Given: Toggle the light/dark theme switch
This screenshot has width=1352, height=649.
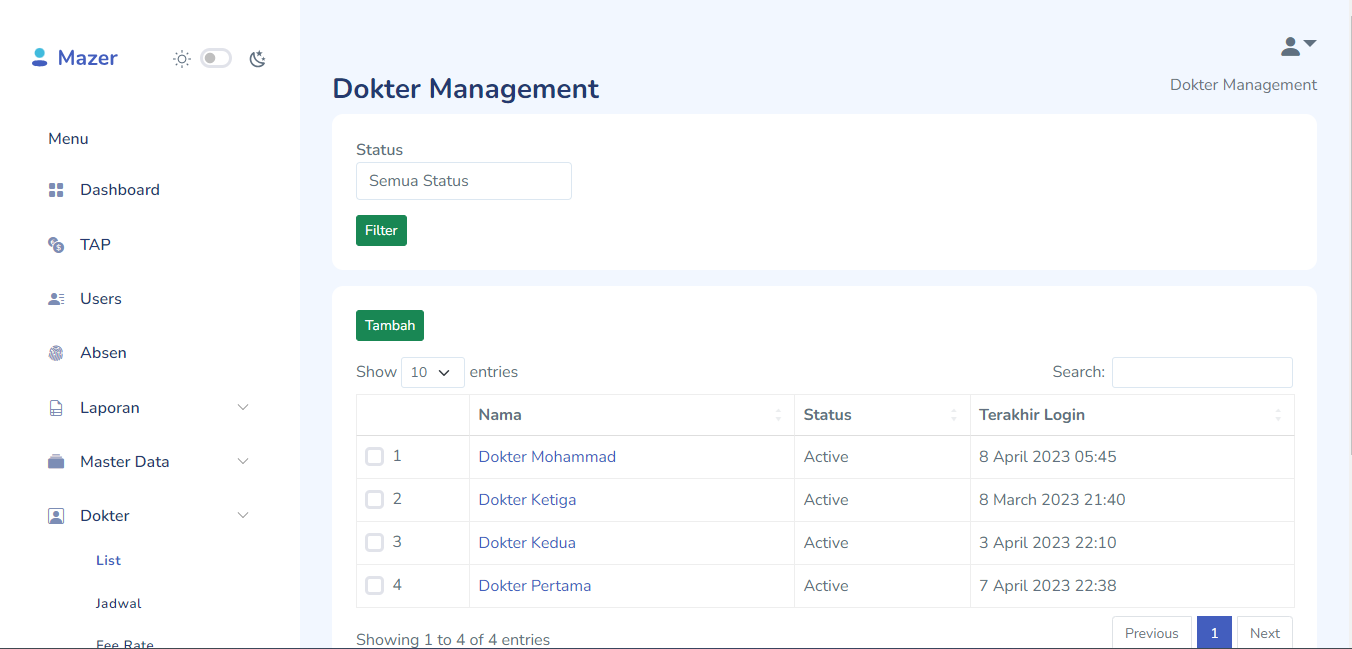Looking at the screenshot, I should click(x=216, y=59).
